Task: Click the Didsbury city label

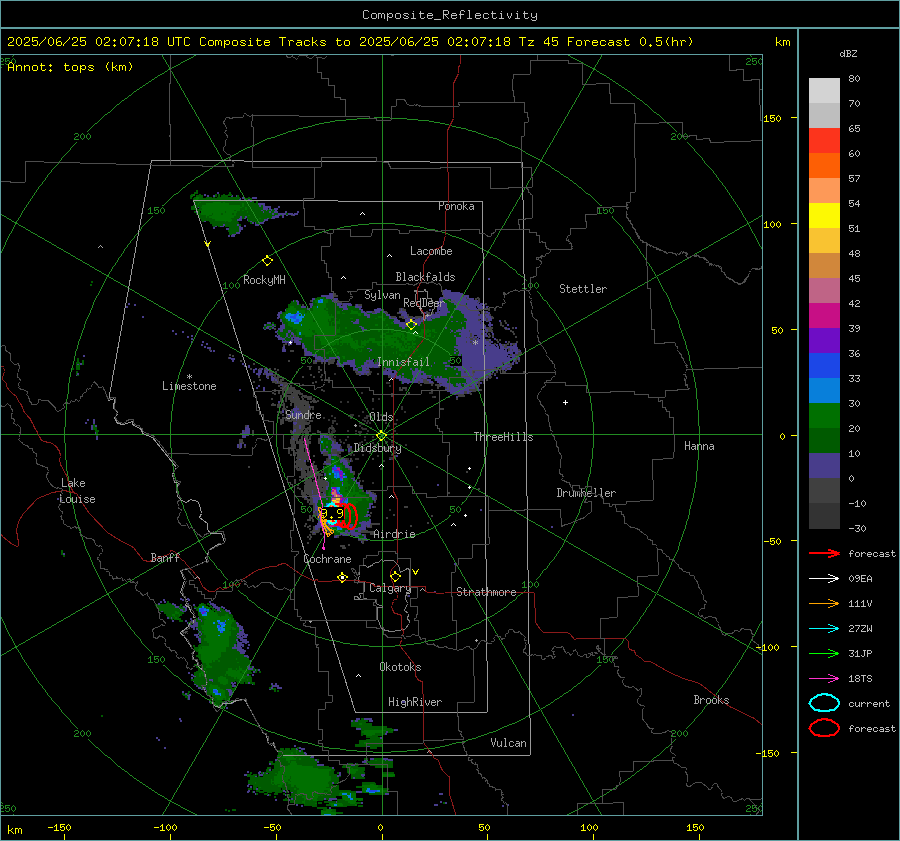Action: click(377, 448)
